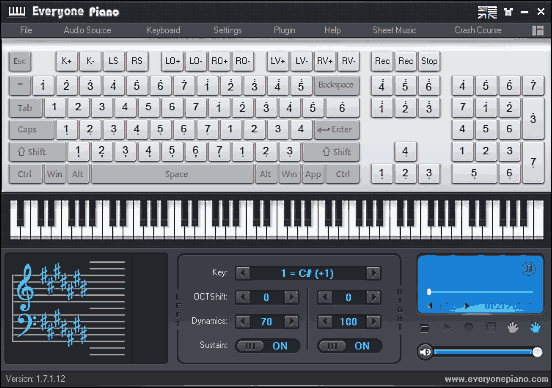Click the RV- volume key
The width and height of the screenshot is (552, 388).
click(x=348, y=61)
